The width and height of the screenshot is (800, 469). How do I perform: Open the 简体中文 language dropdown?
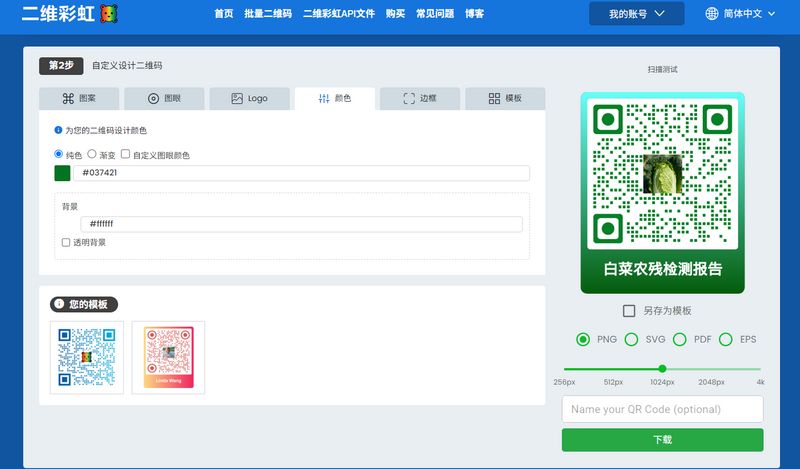(x=740, y=14)
